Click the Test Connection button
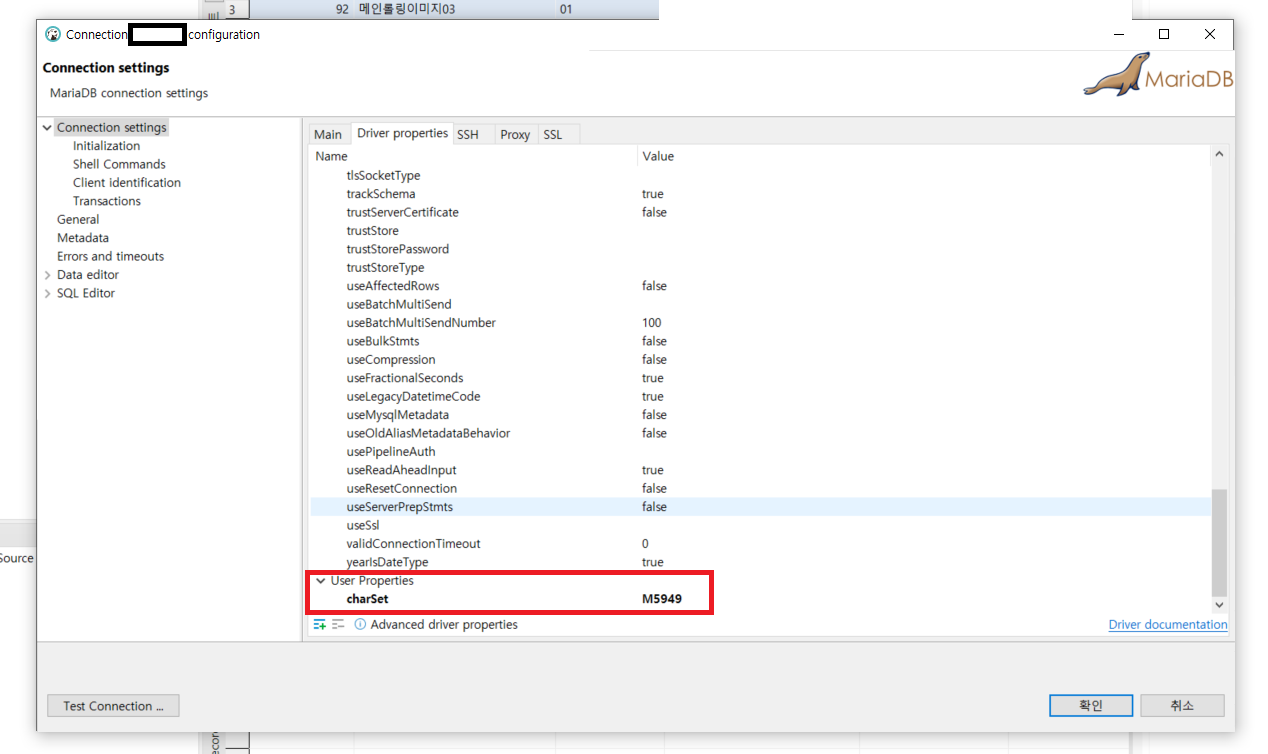This screenshot has width=1268, height=754. [112, 705]
